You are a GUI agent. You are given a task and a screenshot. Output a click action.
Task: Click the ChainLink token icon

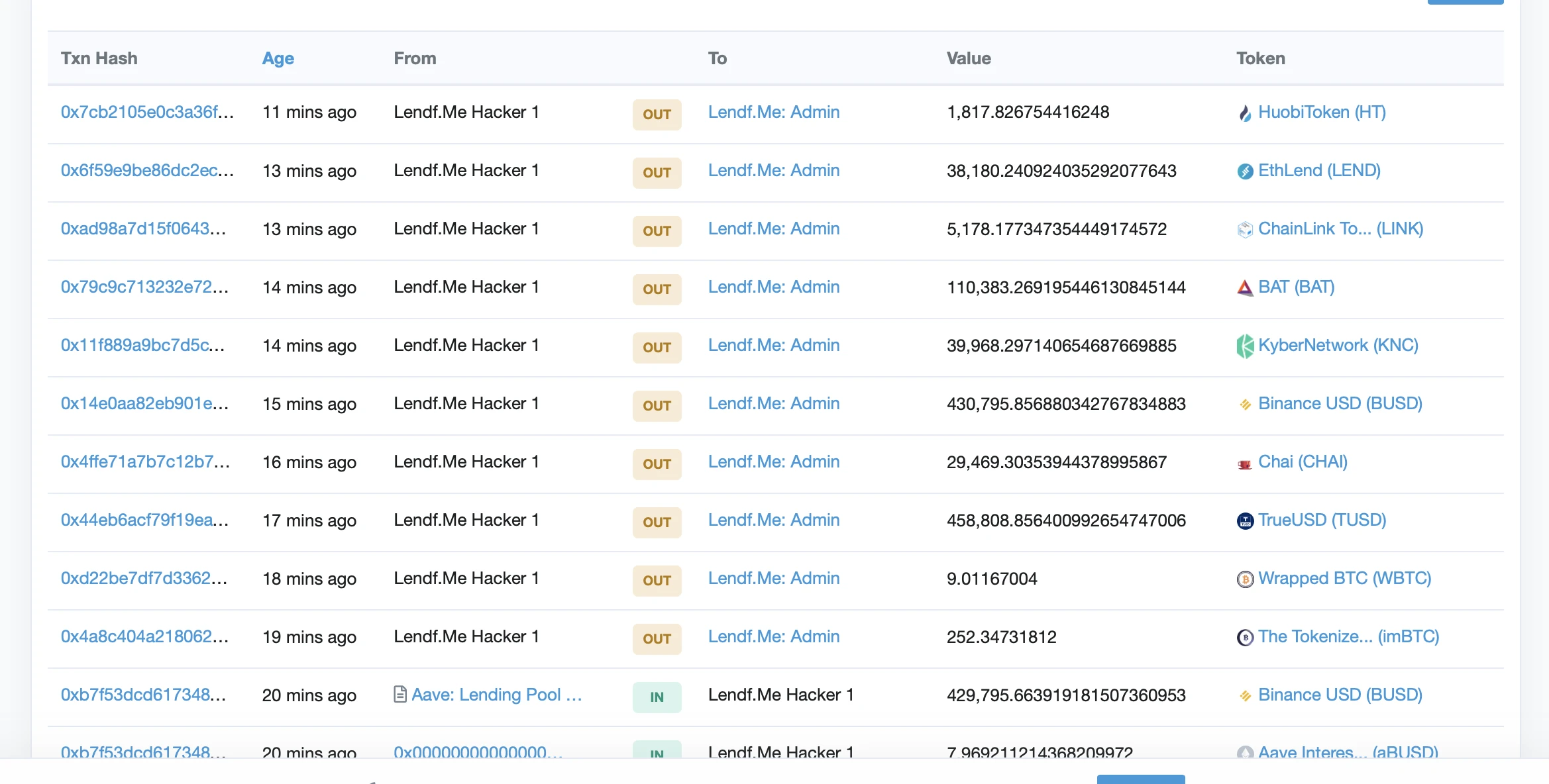tap(1245, 230)
